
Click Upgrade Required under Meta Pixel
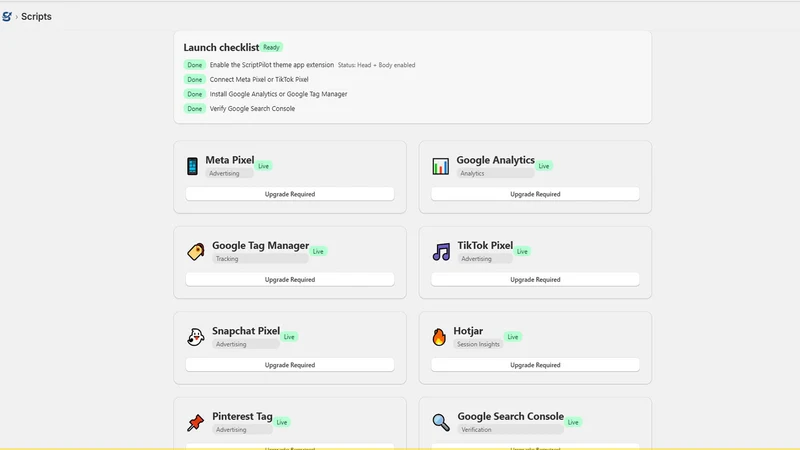pos(290,194)
